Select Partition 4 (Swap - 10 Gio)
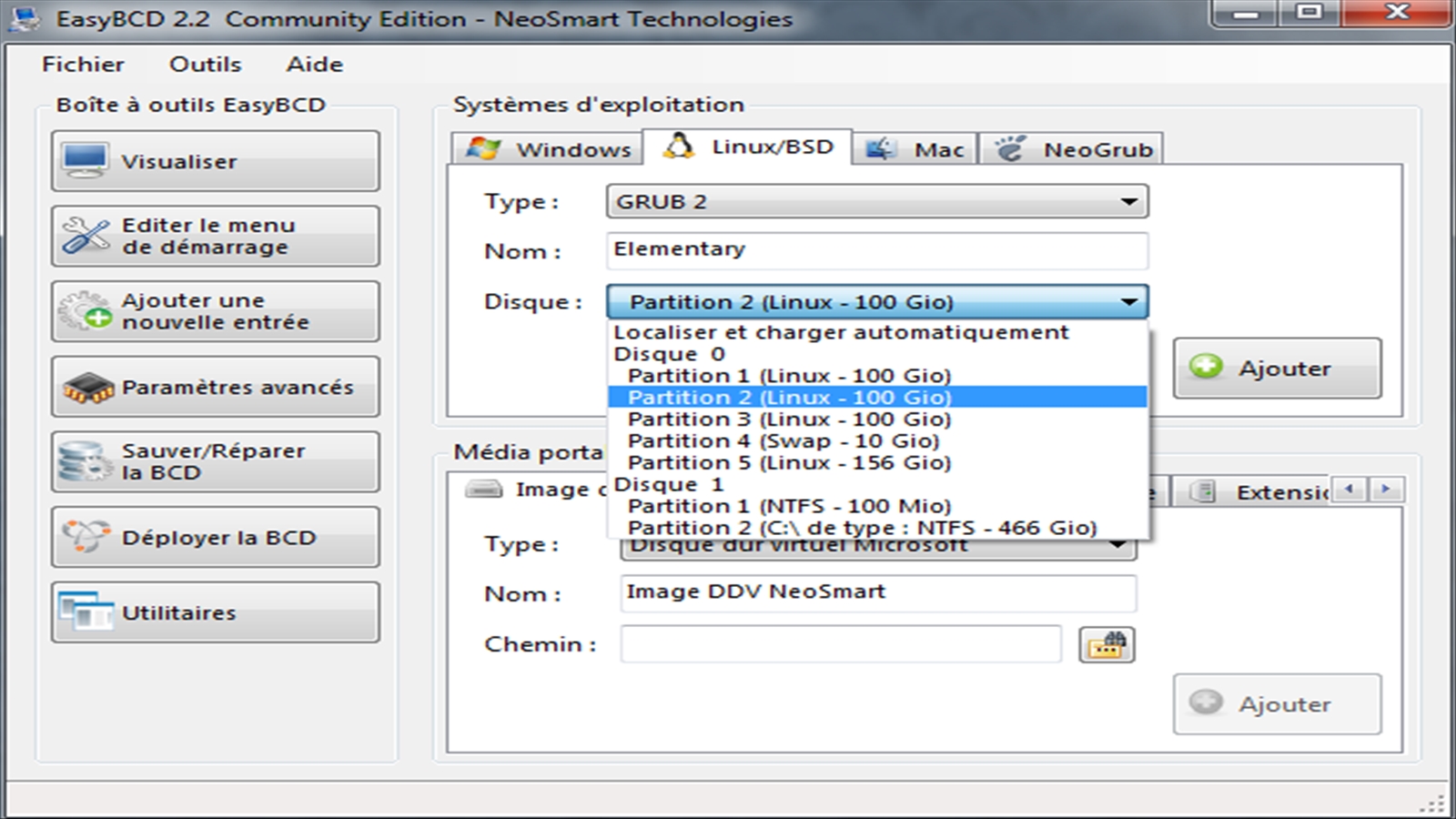 click(x=877, y=441)
